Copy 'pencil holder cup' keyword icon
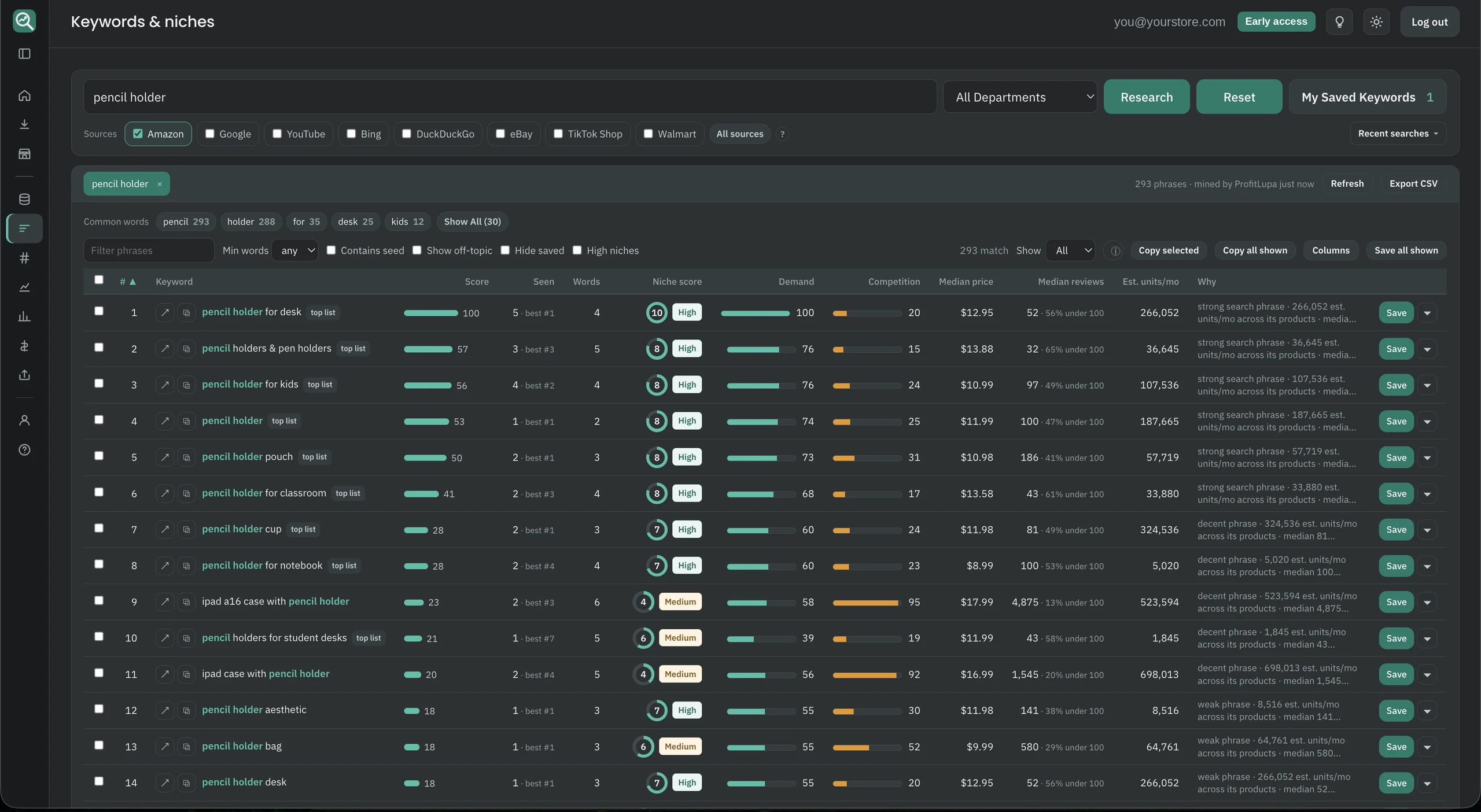Image resolution: width=1481 pixels, height=812 pixels. pos(186,530)
